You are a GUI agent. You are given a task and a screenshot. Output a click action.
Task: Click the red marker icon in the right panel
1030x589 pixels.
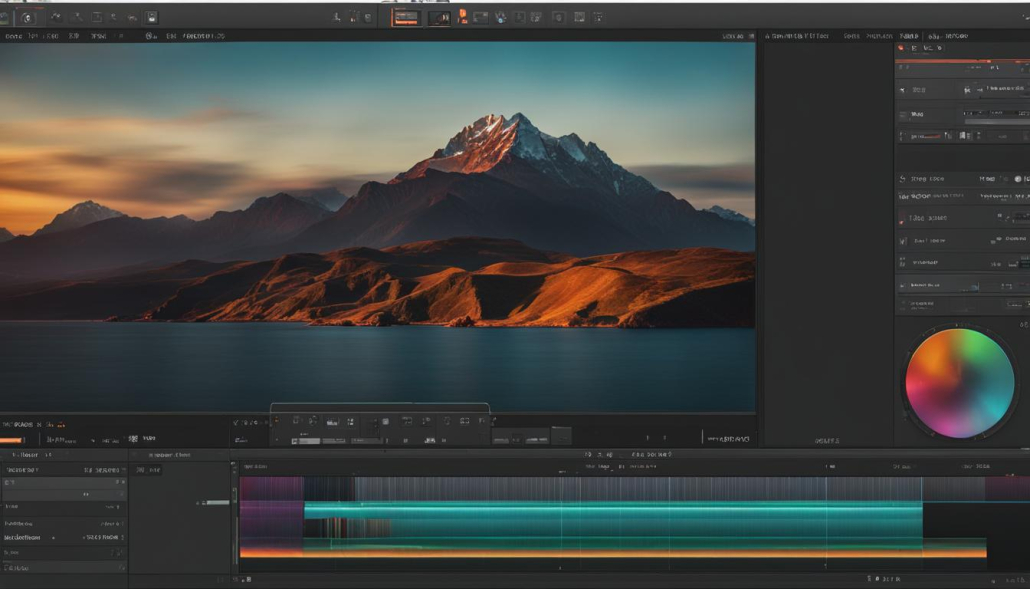click(x=901, y=221)
